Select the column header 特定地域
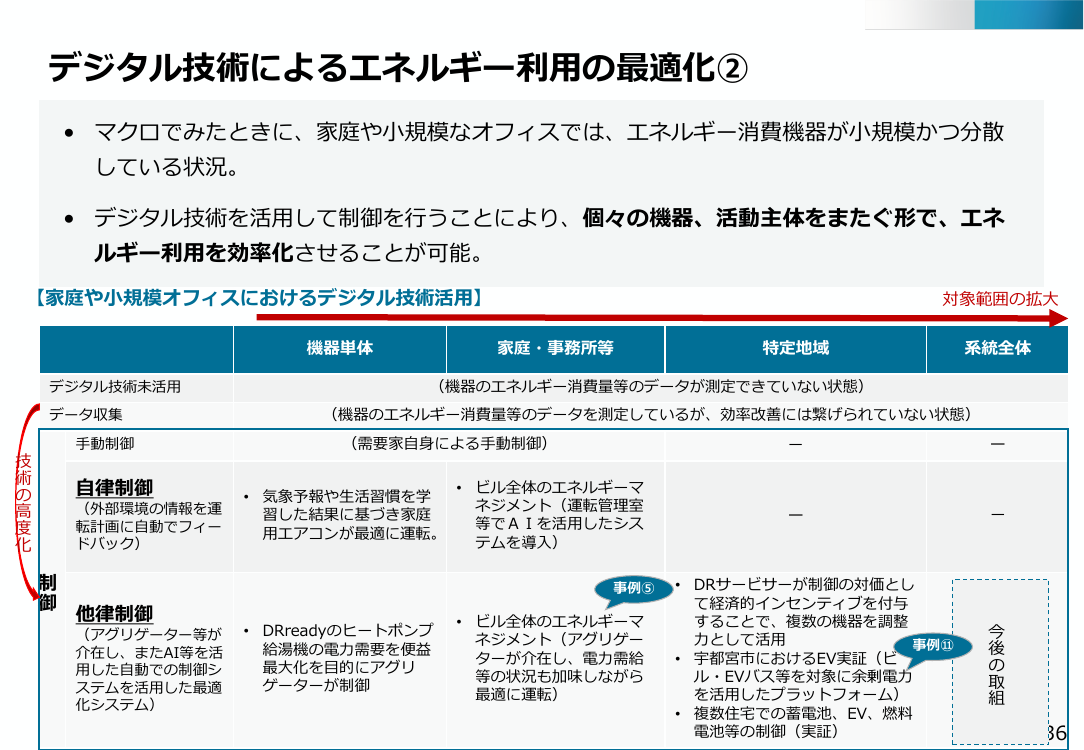Image resolution: width=1084 pixels, height=750 pixels. pyautogui.click(x=795, y=348)
